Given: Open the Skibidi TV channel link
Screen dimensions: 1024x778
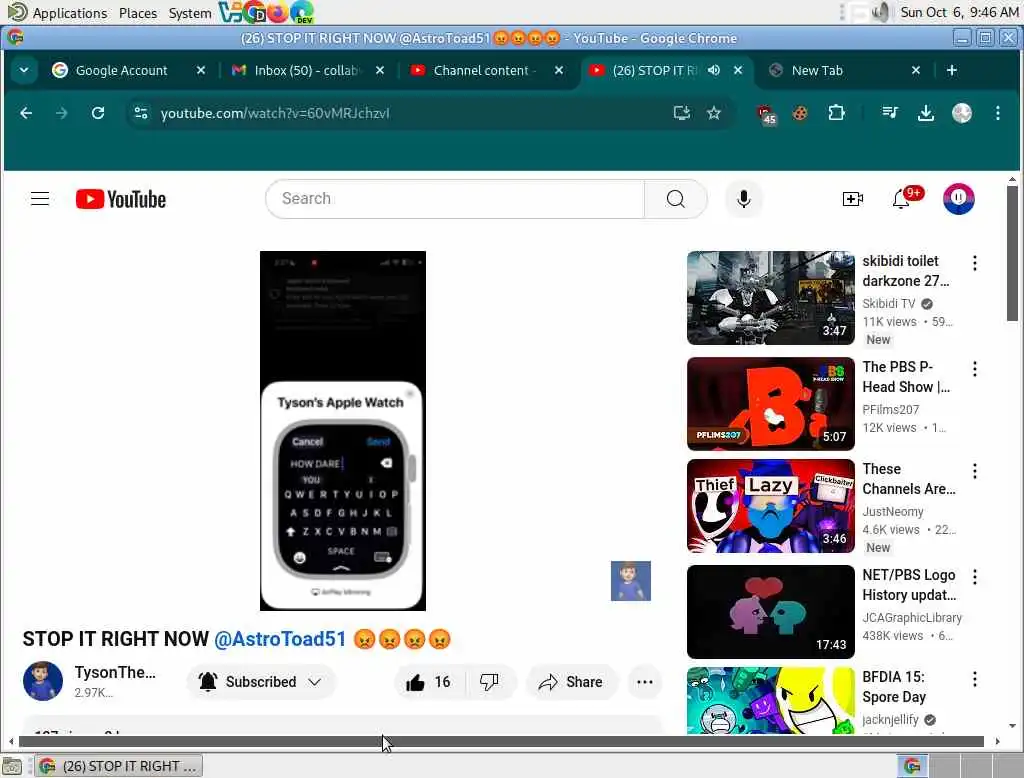Looking at the screenshot, I should (x=888, y=303).
